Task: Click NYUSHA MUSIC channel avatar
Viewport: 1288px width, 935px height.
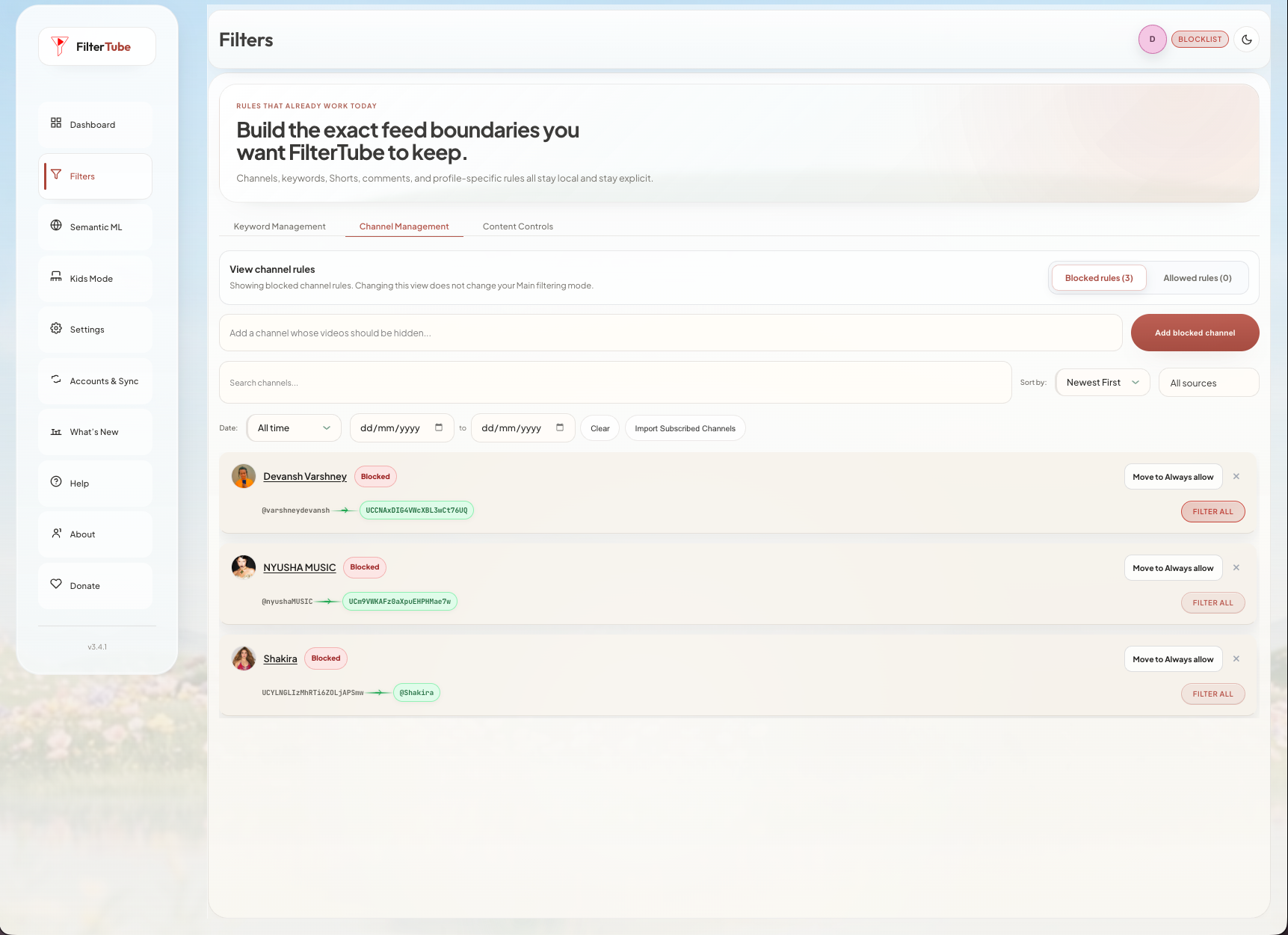Action: click(x=244, y=567)
